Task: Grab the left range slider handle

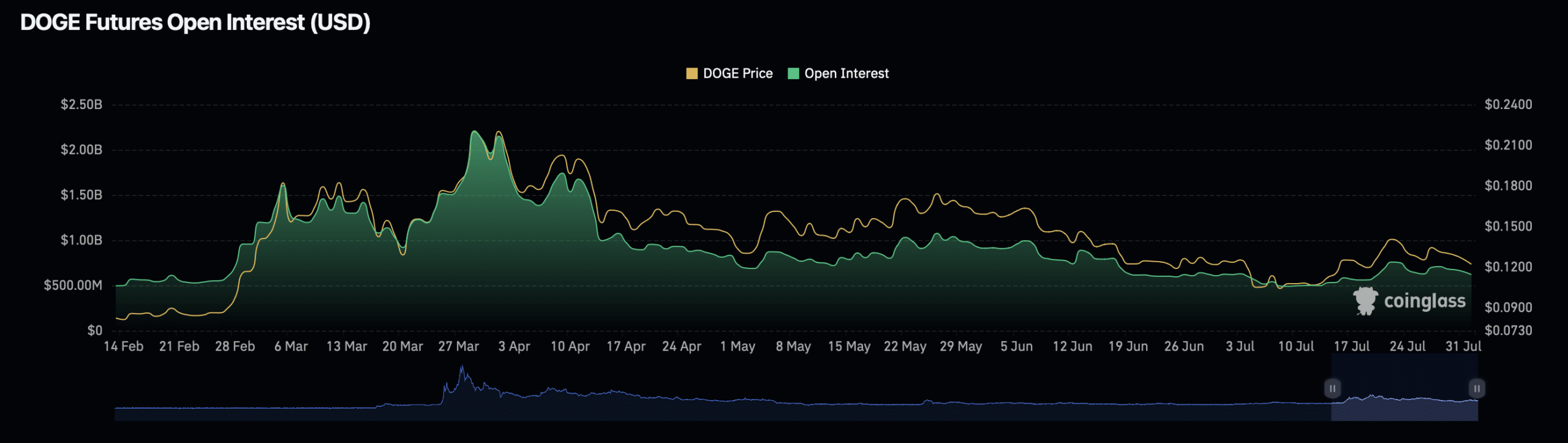Action: pyautogui.click(x=1332, y=388)
